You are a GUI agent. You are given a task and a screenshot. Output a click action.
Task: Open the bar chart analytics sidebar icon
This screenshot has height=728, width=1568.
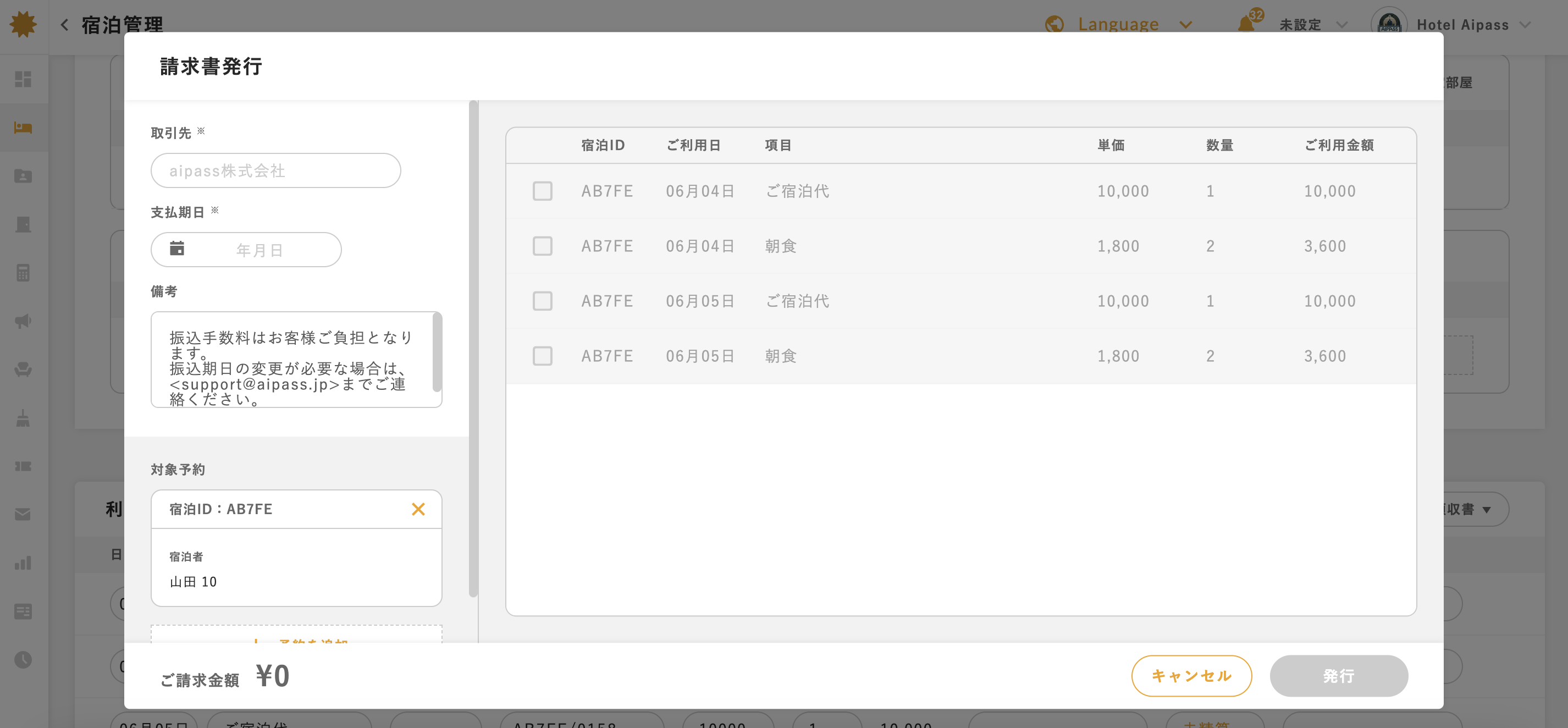click(23, 563)
